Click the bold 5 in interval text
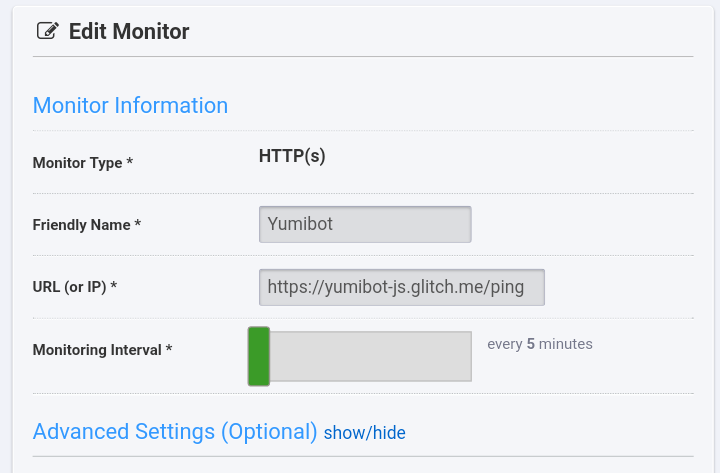This screenshot has height=473, width=720. click(x=531, y=344)
